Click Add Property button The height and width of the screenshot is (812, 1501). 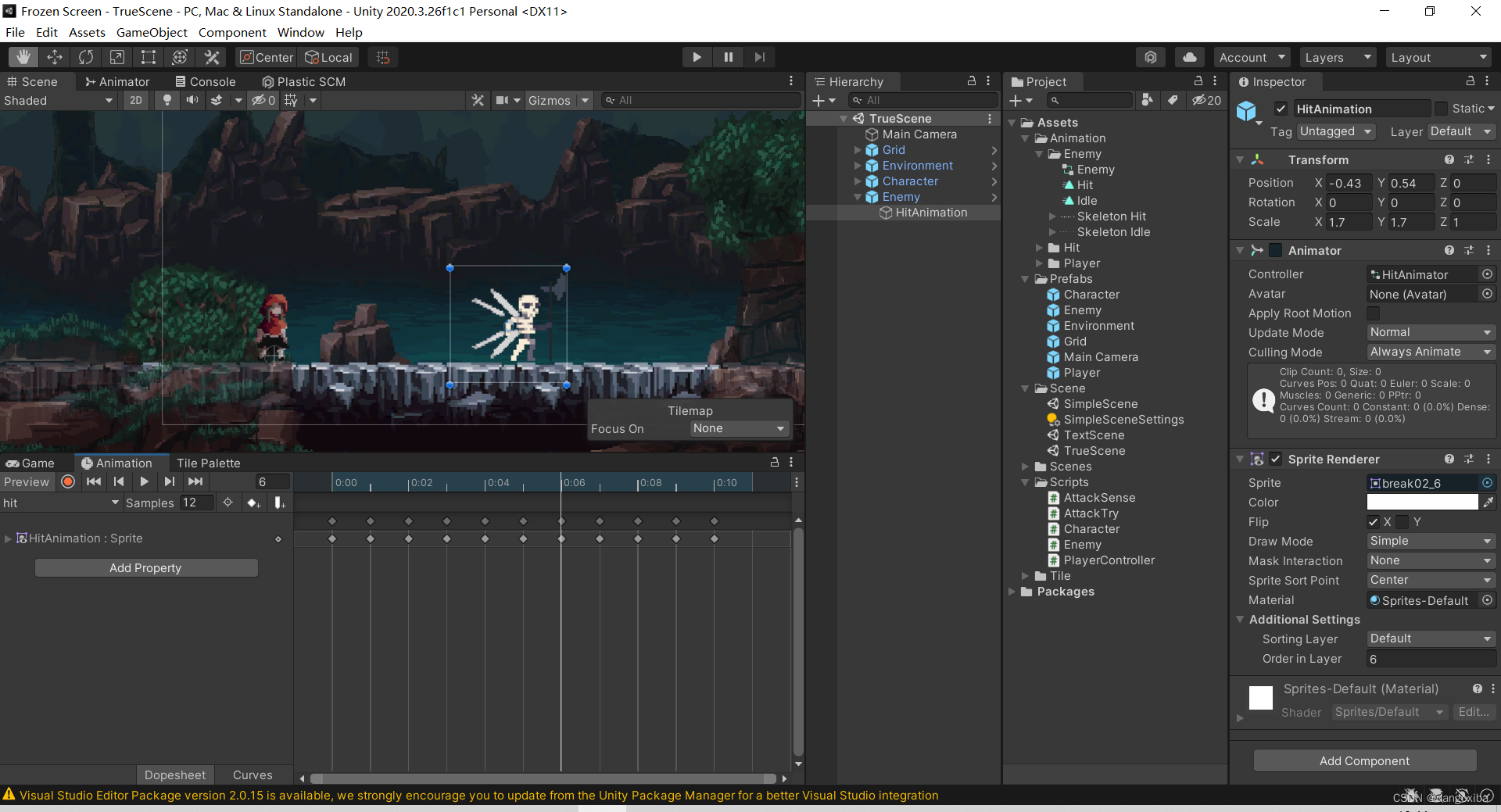(x=146, y=567)
